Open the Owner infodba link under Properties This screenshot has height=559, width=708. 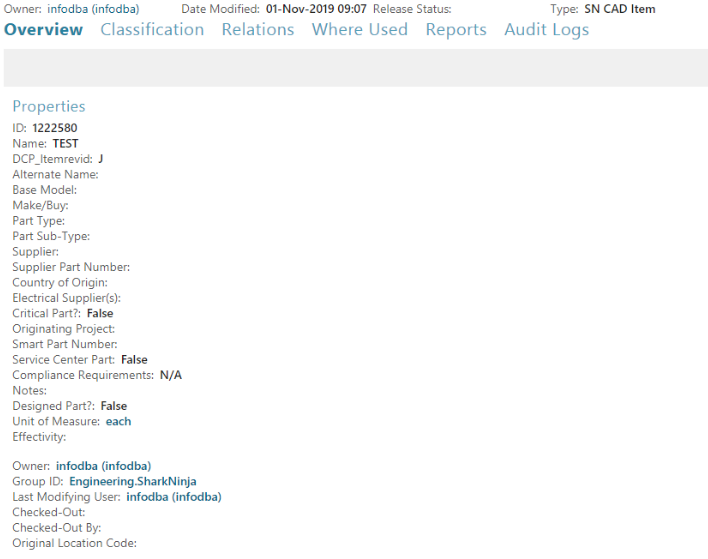click(103, 466)
